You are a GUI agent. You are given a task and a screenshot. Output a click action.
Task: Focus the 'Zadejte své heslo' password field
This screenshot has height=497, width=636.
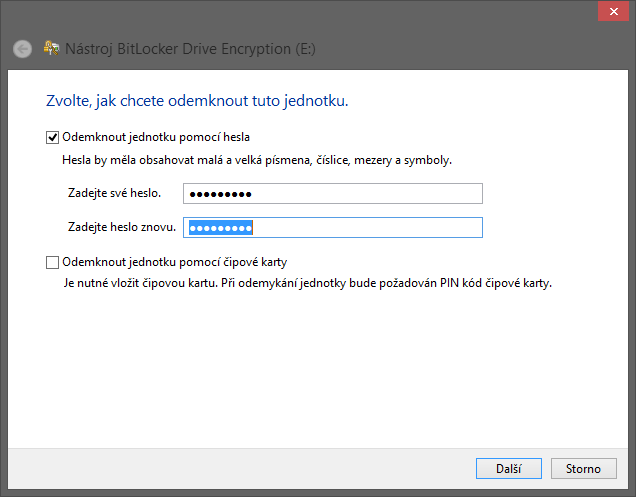[x=333, y=194]
